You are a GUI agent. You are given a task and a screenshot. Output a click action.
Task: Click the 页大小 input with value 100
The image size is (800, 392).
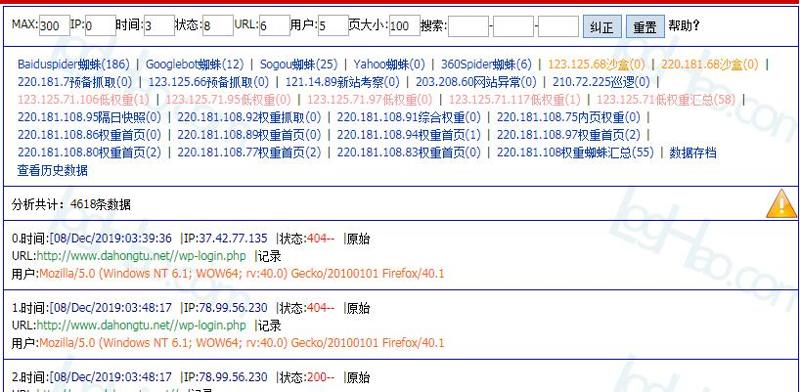(405, 26)
